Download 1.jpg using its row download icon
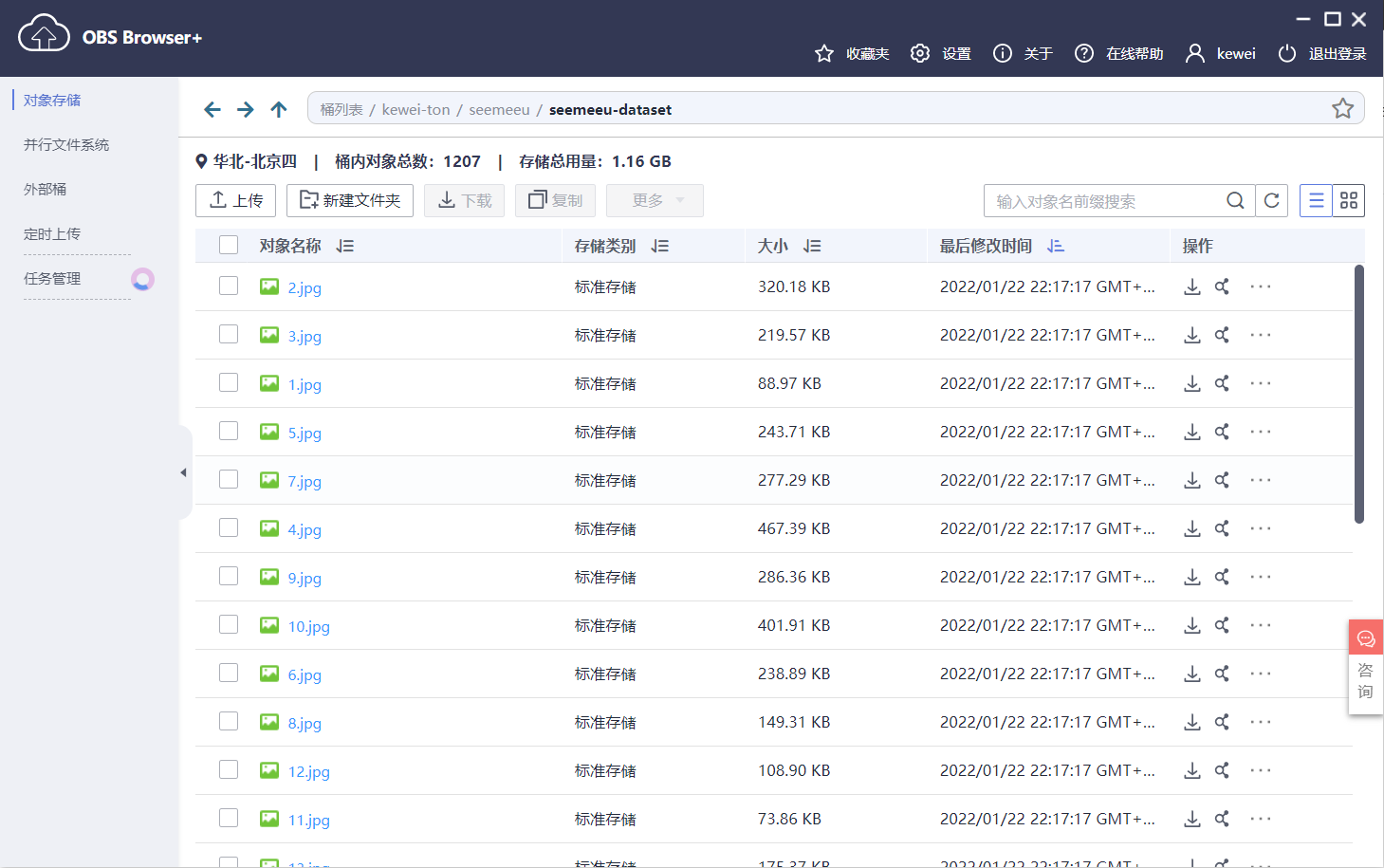The width and height of the screenshot is (1384, 868). point(1192,383)
